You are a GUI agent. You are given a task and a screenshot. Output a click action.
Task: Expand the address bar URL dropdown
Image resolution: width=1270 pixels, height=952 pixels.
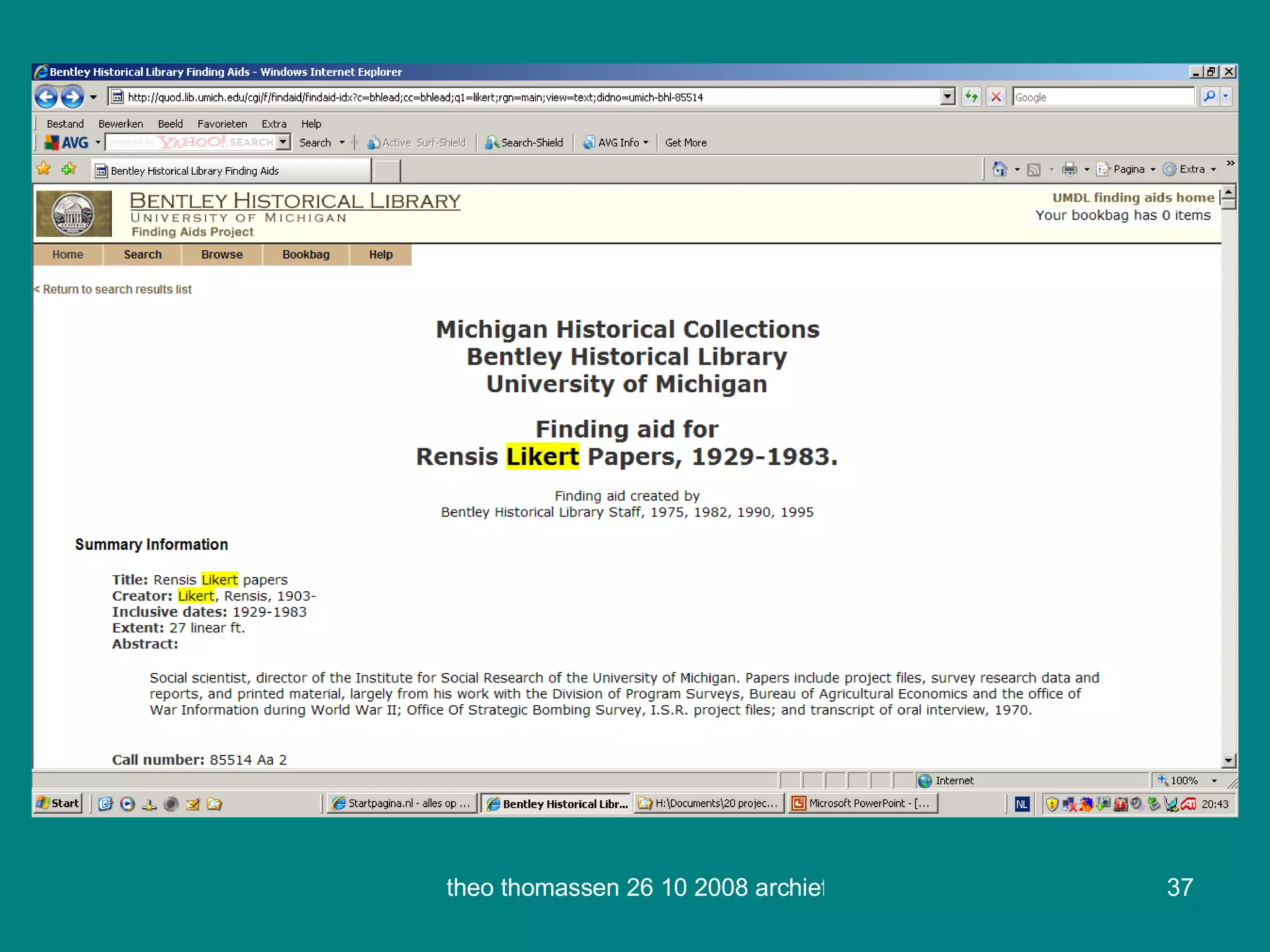pyautogui.click(x=948, y=97)
